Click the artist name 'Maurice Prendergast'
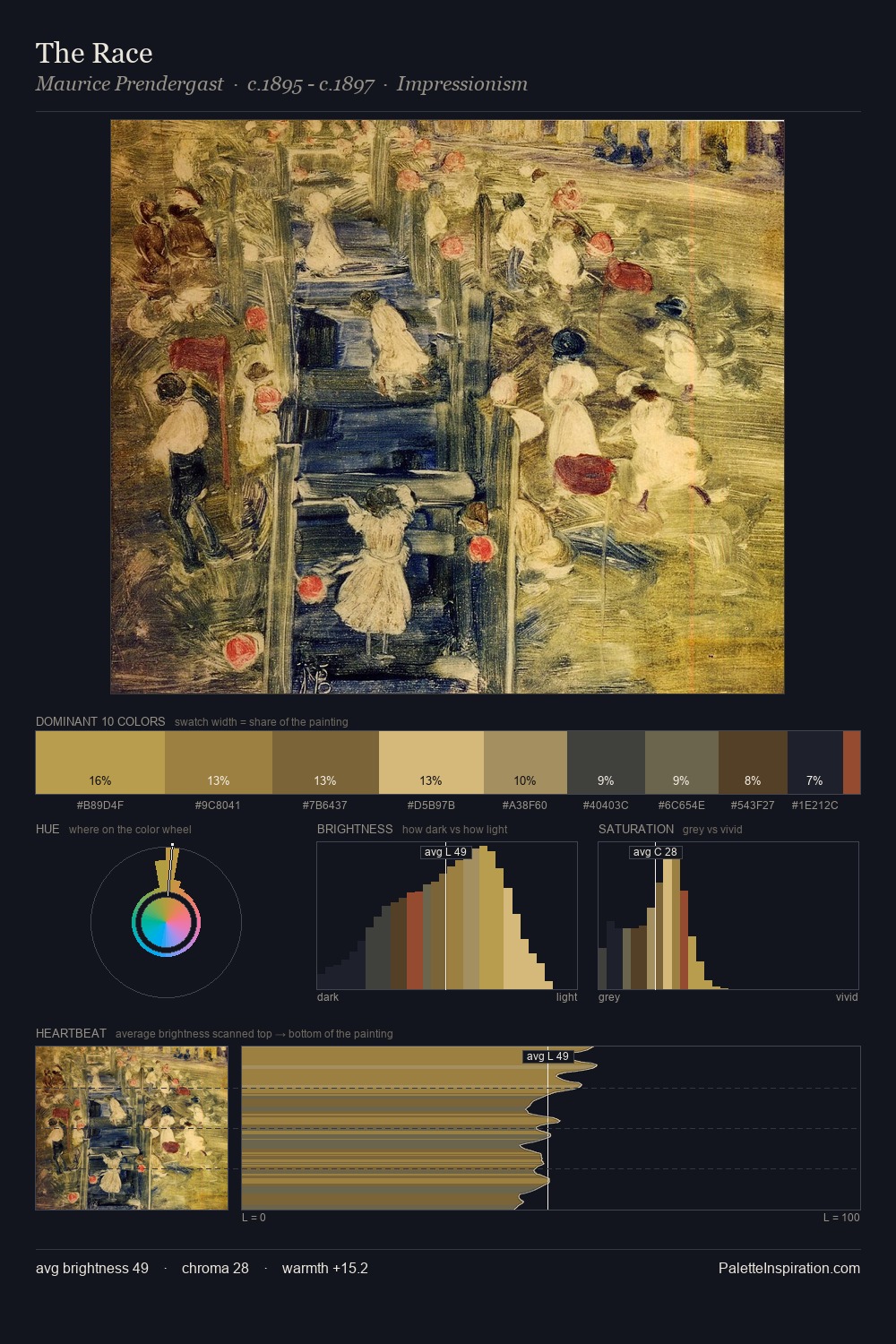The height and width of the screenshot is (1344, 896). click(130, 84)
